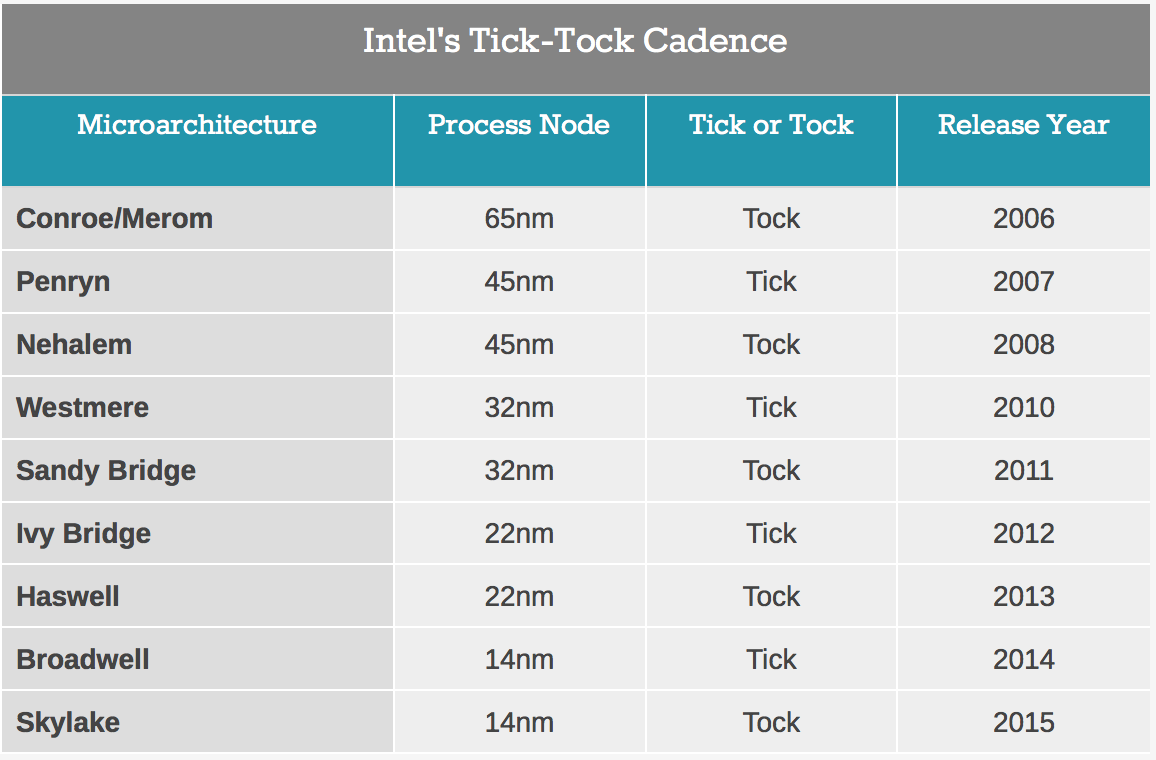The width and height of the screenshot is (1156, 760).
Task: Click the 2010 release year cell
Action: point(1023,408)
